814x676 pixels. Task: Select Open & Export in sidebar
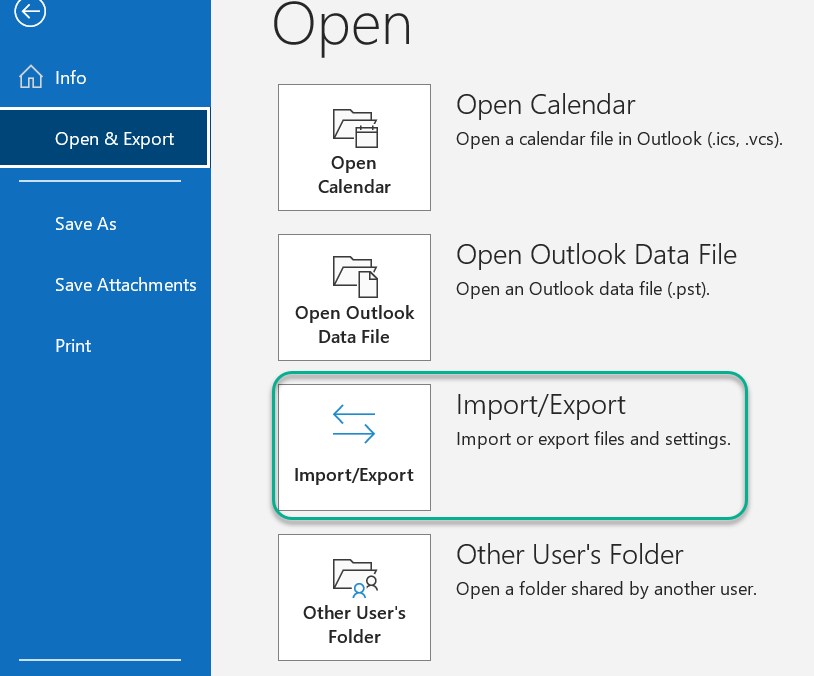114,139
